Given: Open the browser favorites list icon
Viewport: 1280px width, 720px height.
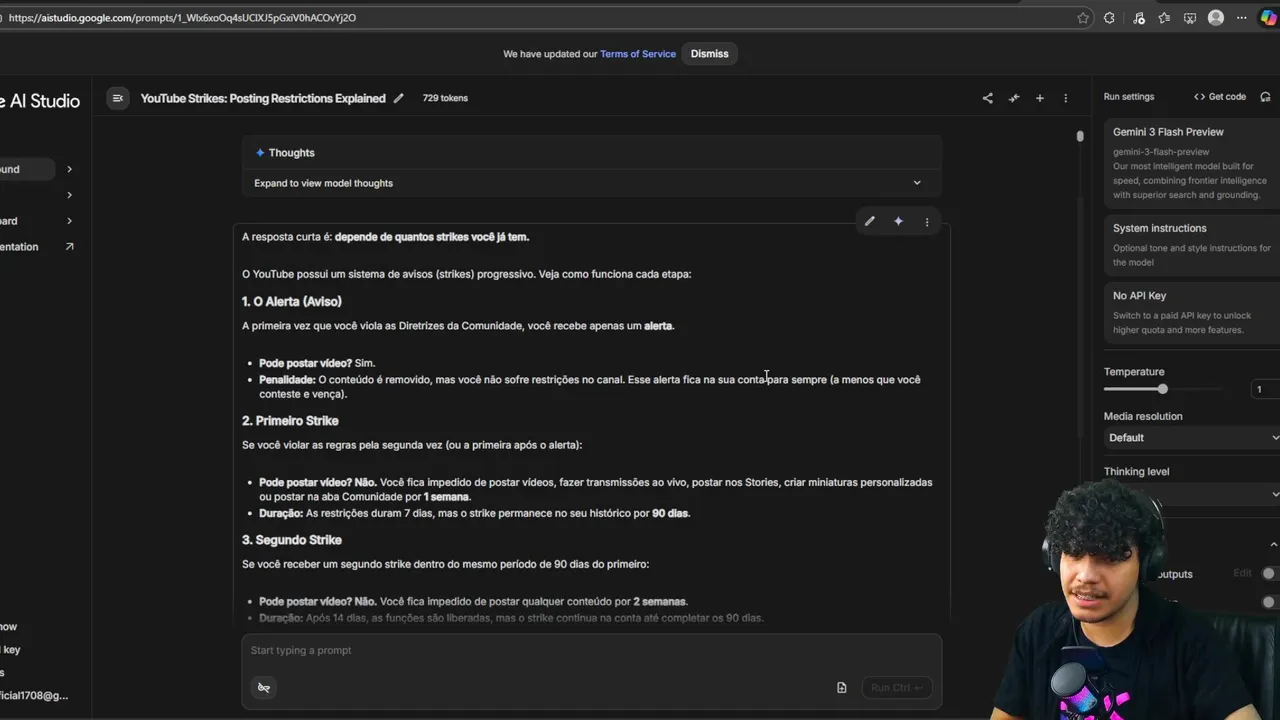Looking at the screenshot, I should [1164, 17].
